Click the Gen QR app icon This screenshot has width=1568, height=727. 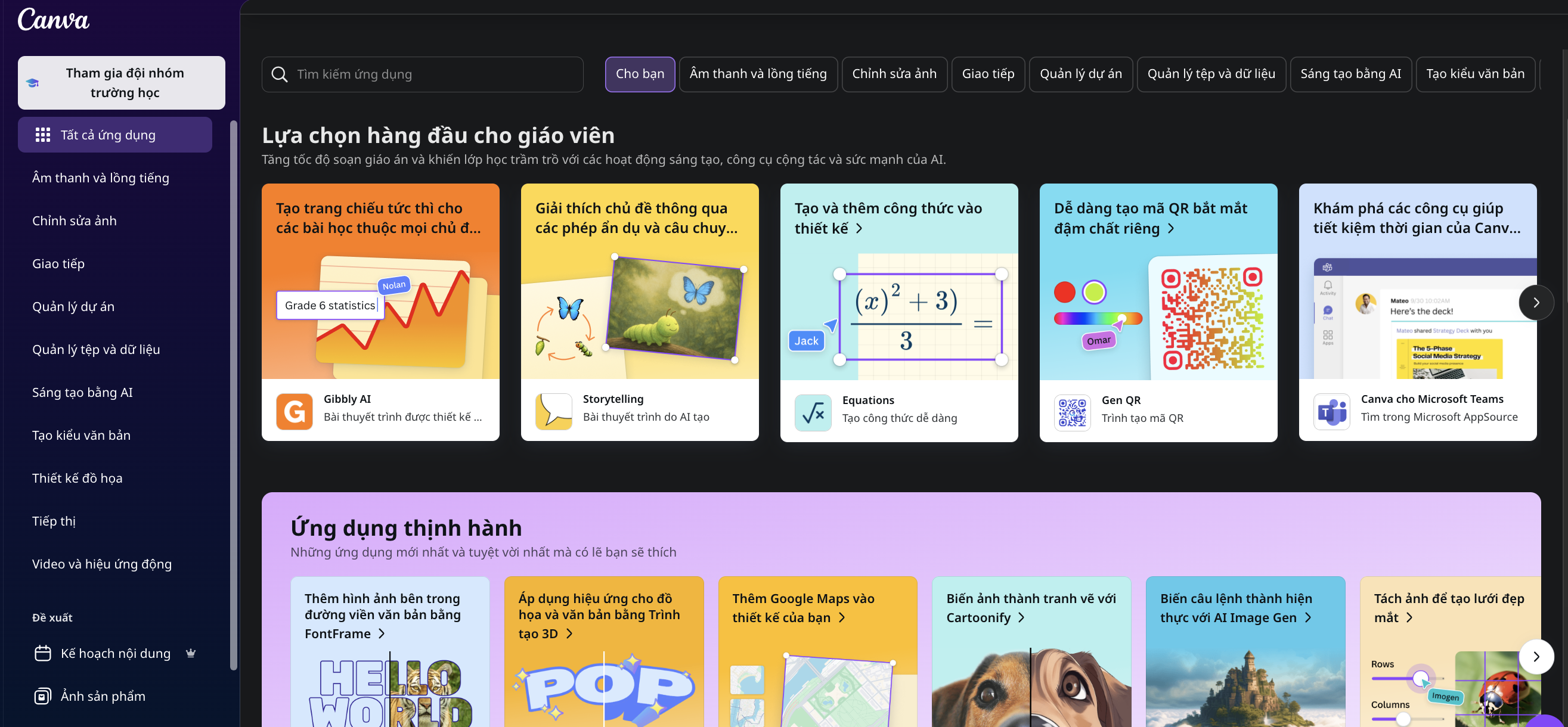point(1072,412)
